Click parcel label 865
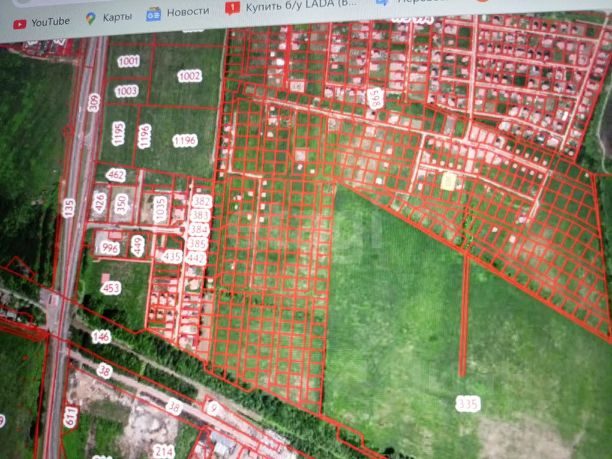The width and height of the screenshot is (612, 459). click(376, 98)
